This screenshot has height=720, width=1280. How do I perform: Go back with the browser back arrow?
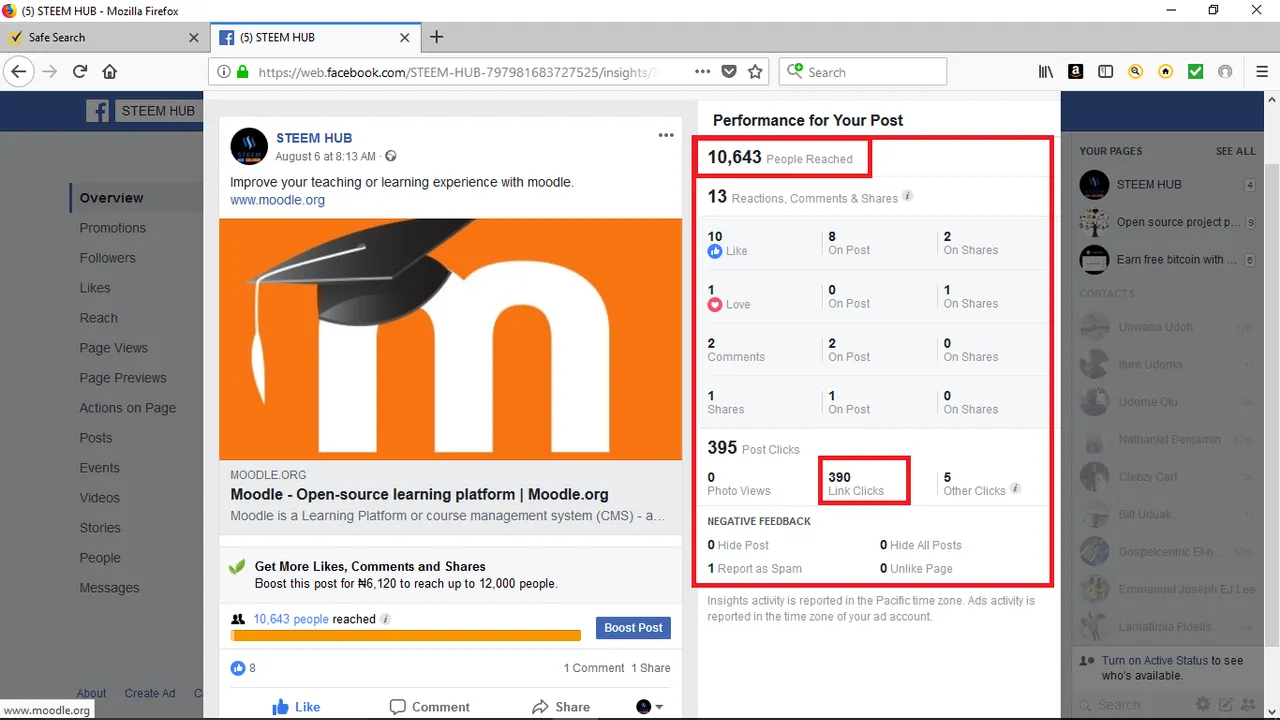pos(18,72)
